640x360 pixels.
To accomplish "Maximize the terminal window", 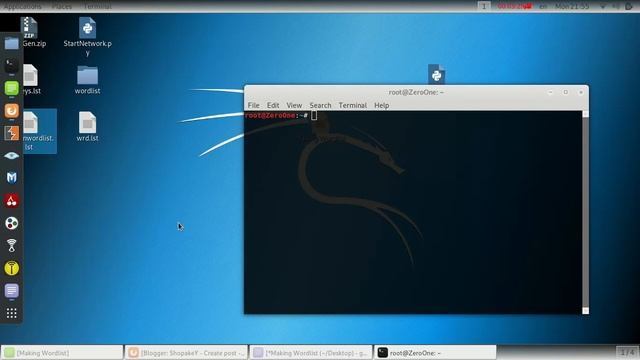I will click(566, 92).
